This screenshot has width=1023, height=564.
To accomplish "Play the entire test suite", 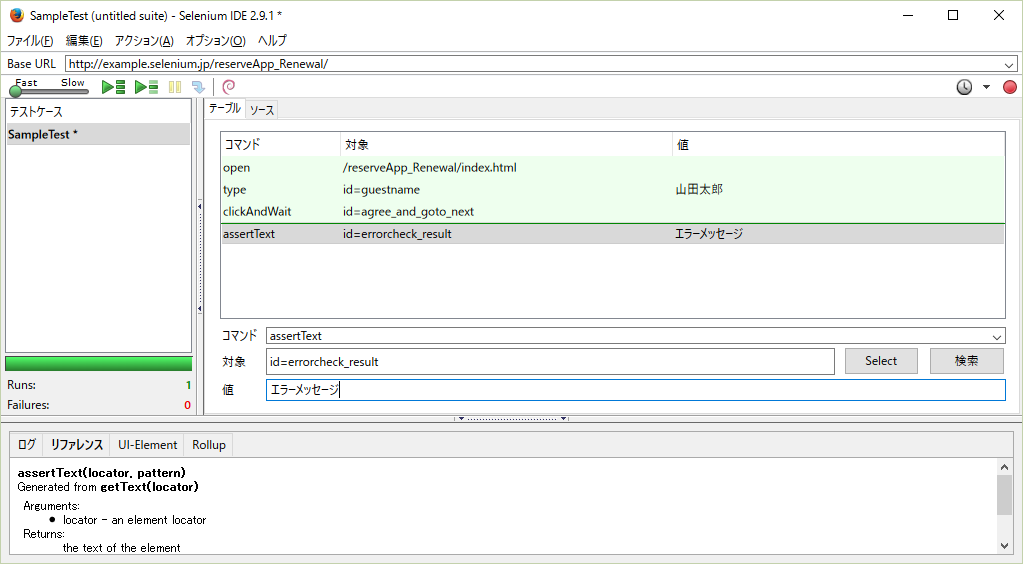I will click(114, 87).
